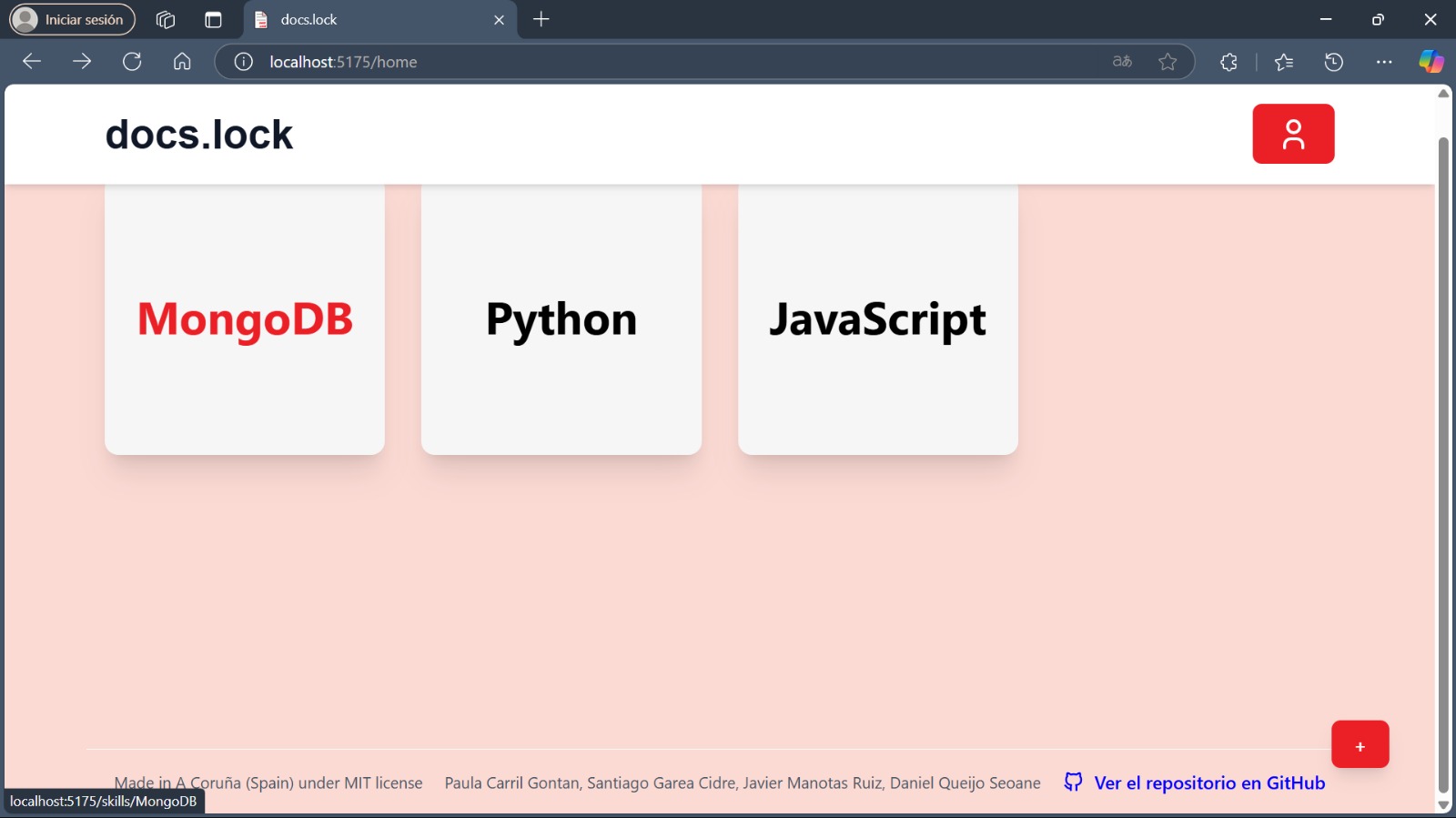Click the red plus floating button
Image resolution: width=1456 pixels, height=818 pixels.
pyautogui.click(x=1360, y=745)
